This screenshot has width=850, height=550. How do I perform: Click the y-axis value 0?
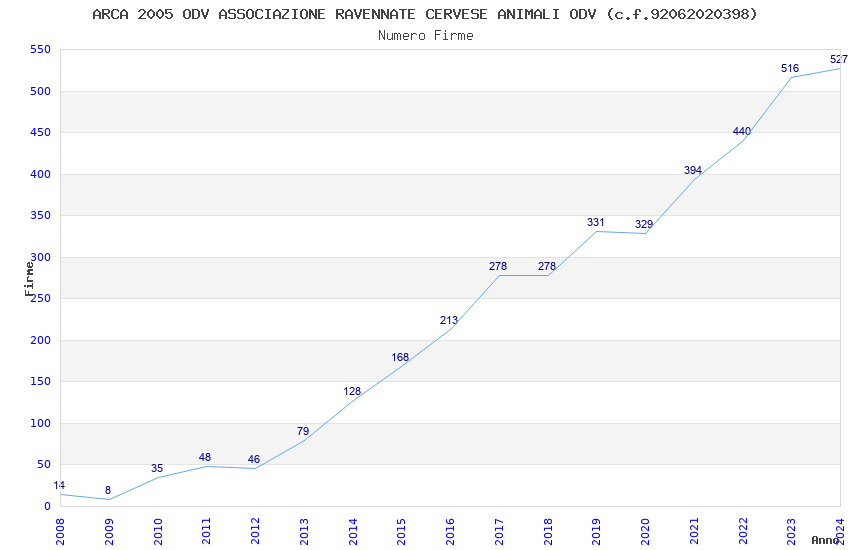click(48, 506)
